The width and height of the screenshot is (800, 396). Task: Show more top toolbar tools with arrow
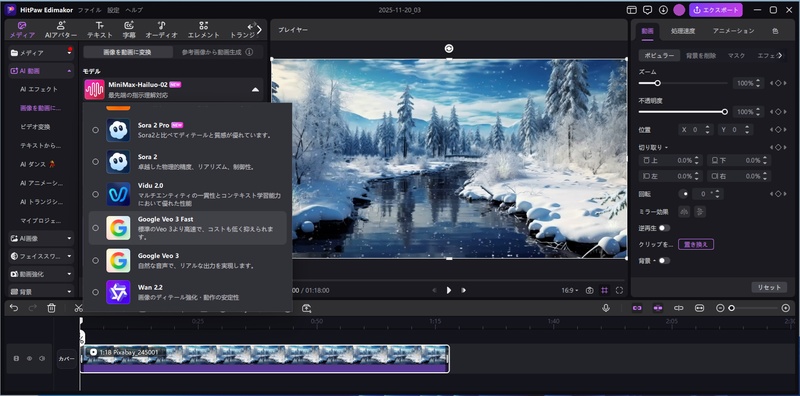pos(259,30)
